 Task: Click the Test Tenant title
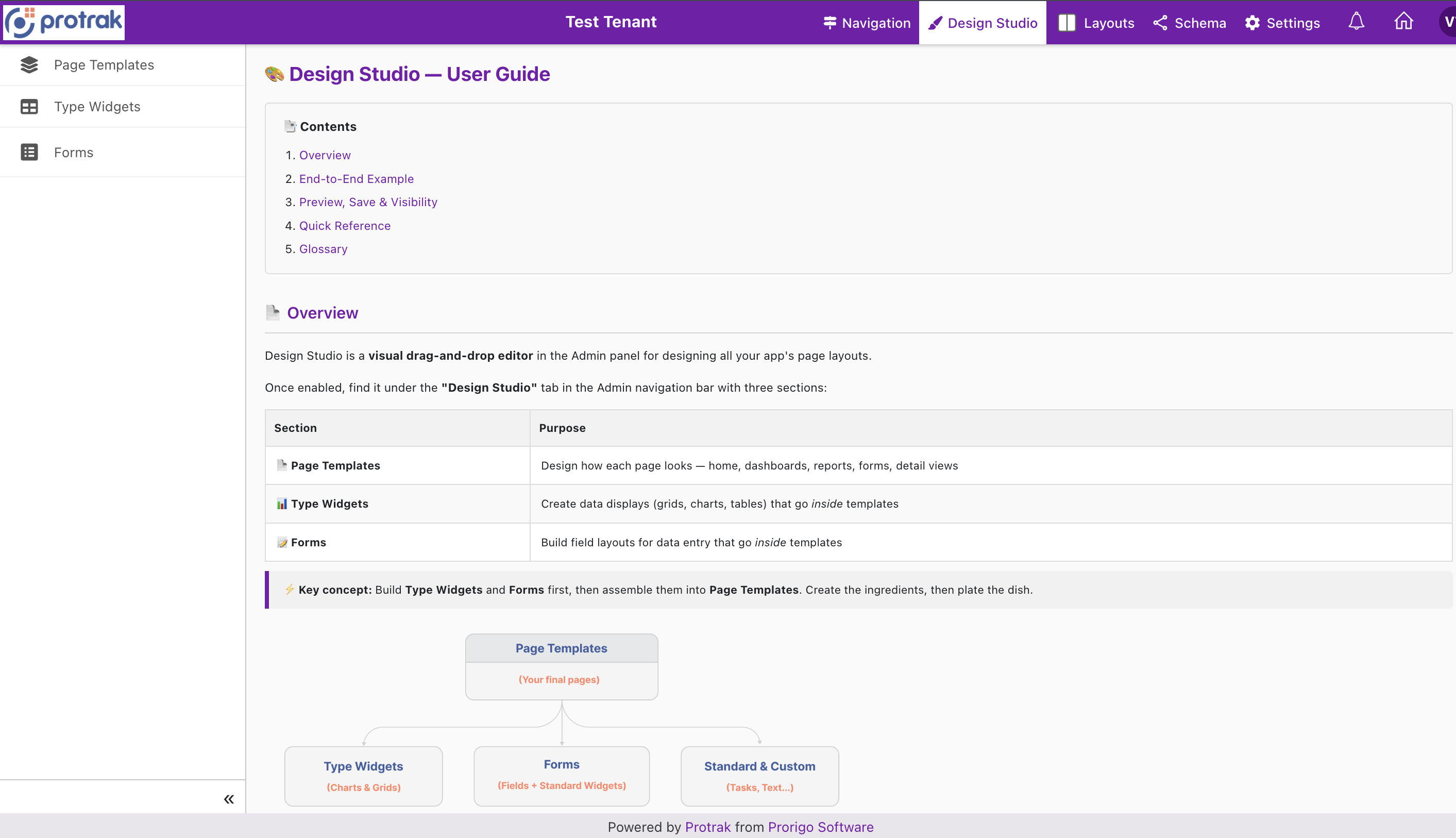click(x=611, y=22)
